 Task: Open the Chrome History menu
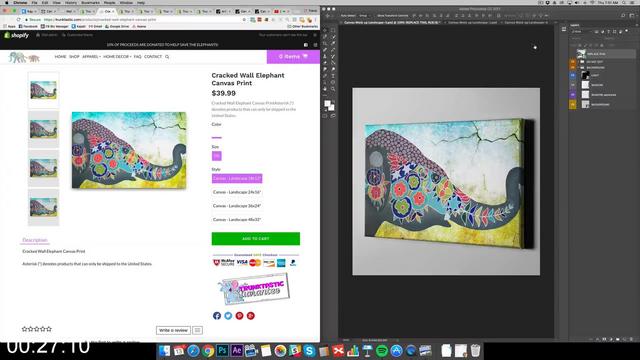click(71, 2)
